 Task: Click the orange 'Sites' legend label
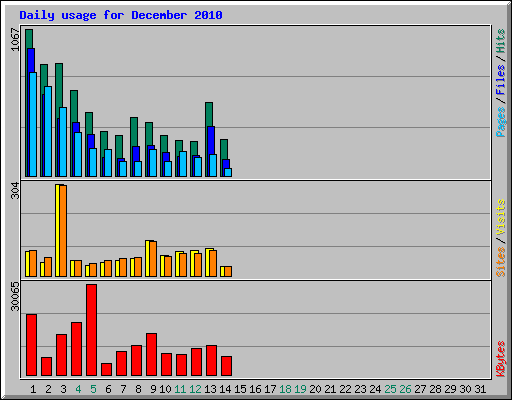click(x=500, y=262)
